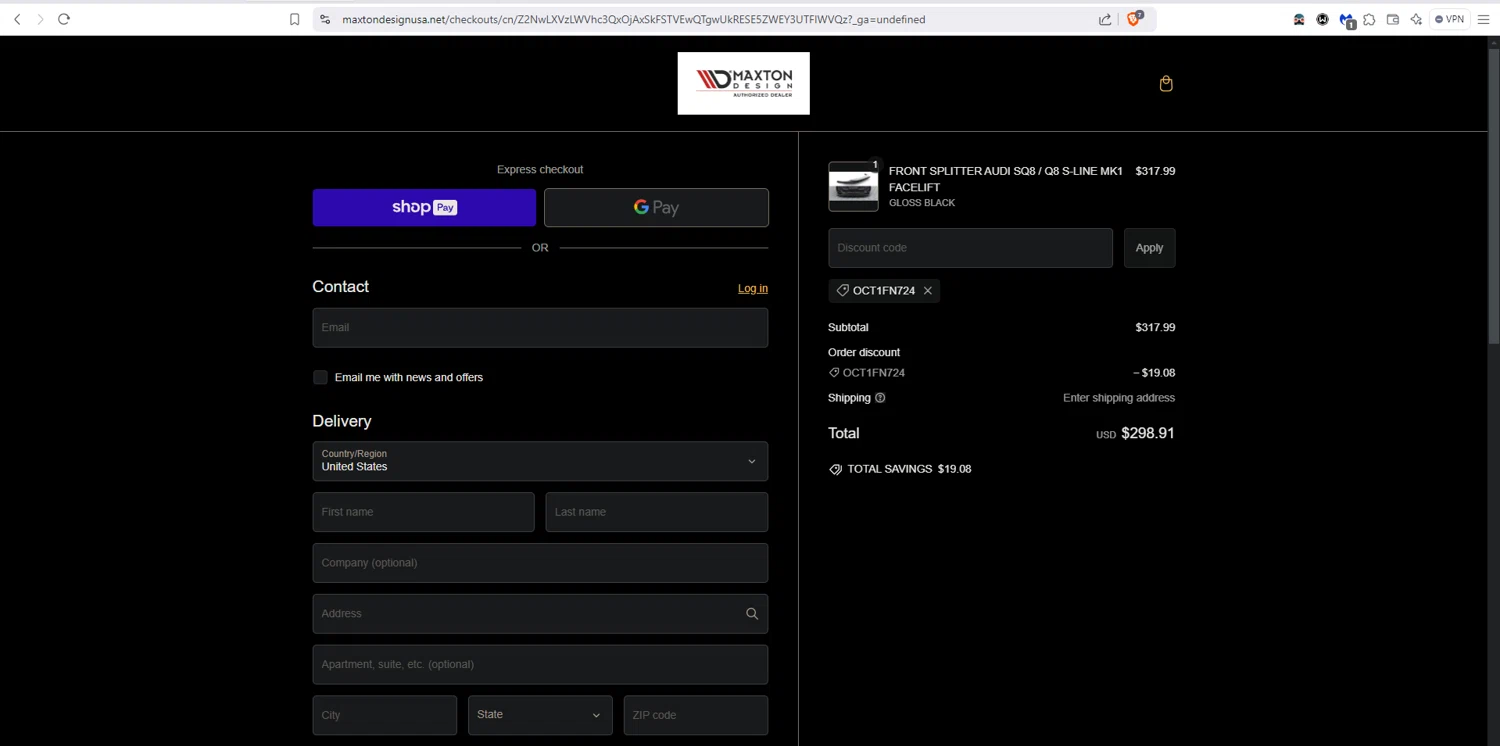Click the −$19.08 order discount amount
The height and width of the screenshot is (746, 1500).
[x=1154, y=373]
